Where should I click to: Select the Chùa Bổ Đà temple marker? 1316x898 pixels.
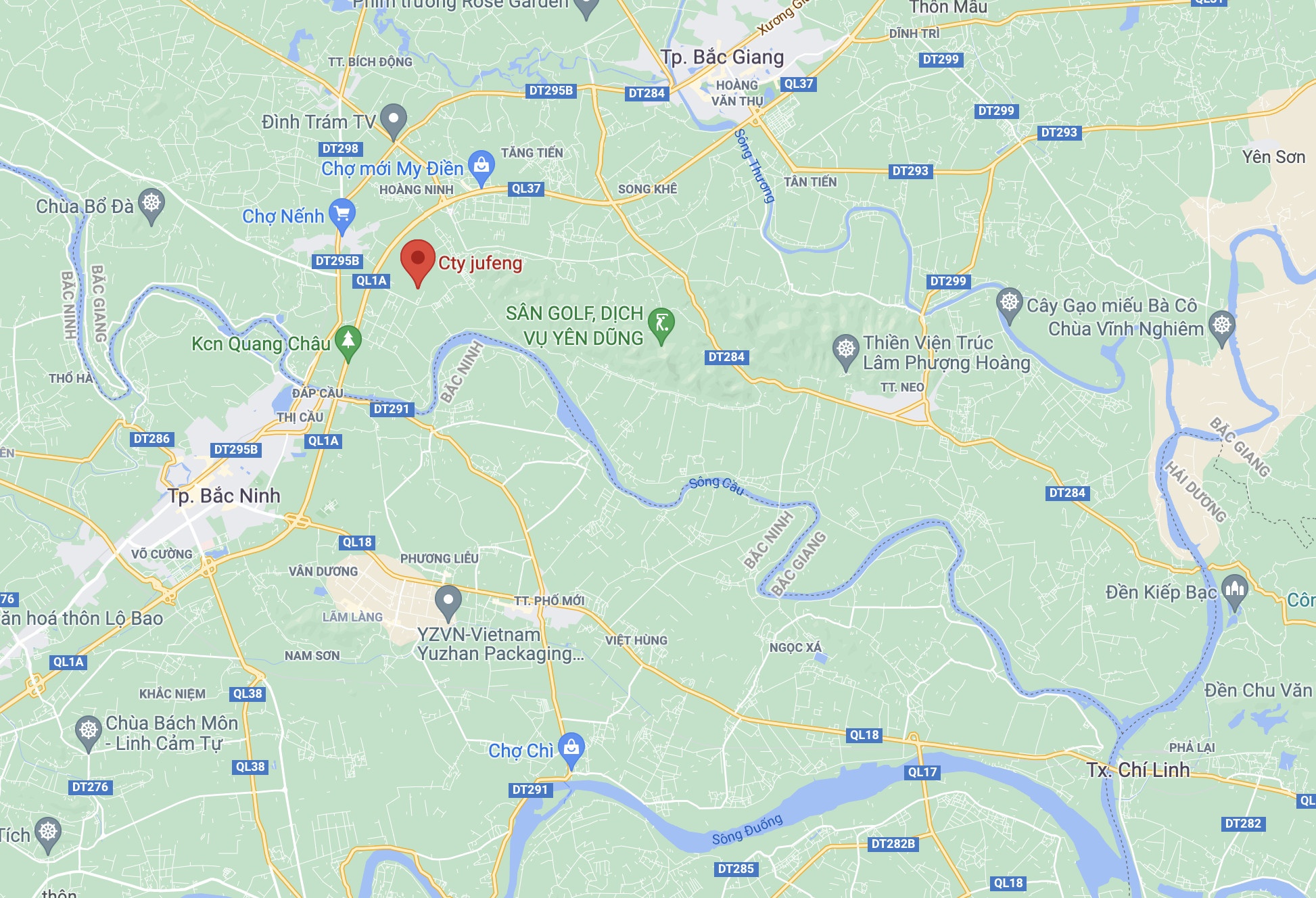[151, 206]
